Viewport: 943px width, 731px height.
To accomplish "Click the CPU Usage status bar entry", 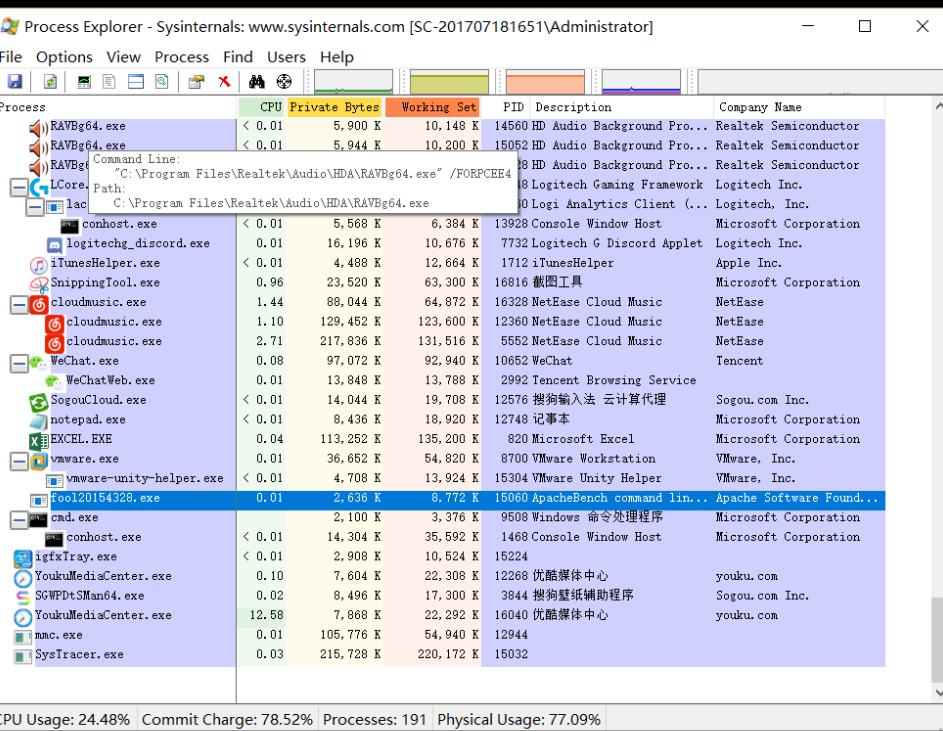I will pos(66,720).
